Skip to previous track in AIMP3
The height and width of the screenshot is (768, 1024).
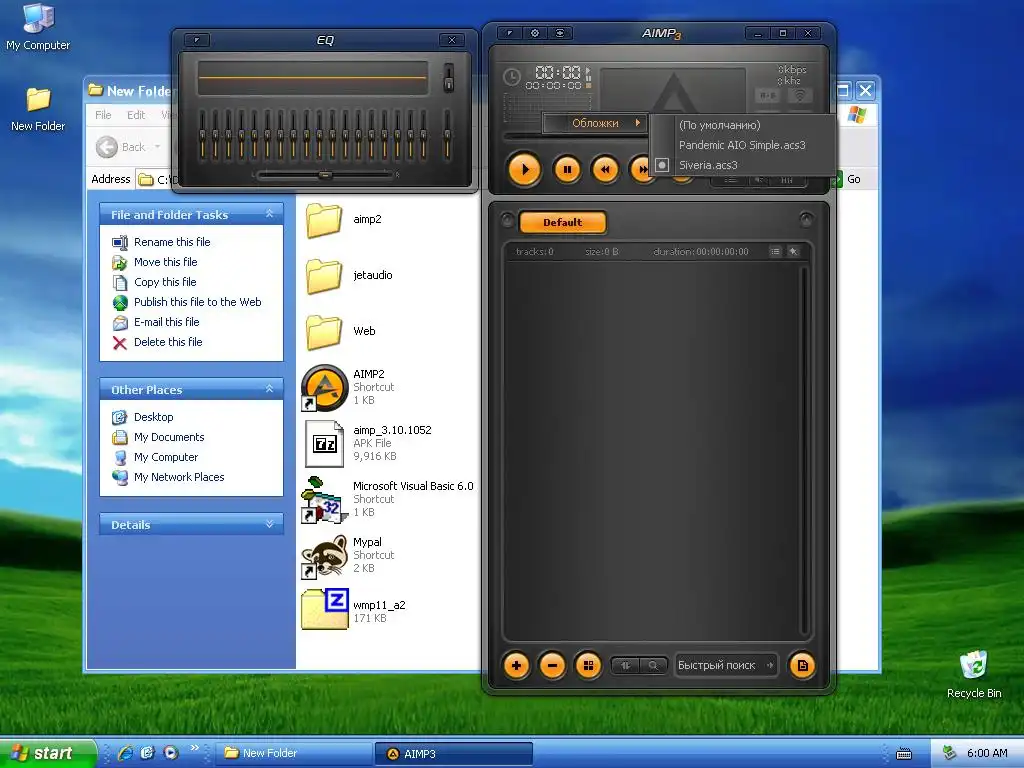click(605, 170)
